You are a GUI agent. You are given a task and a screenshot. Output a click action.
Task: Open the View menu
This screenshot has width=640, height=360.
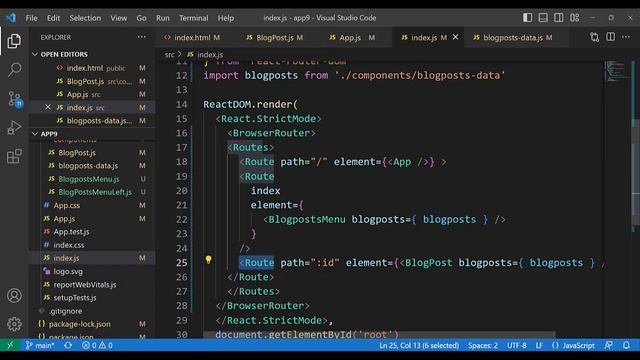tap(118, 18)
